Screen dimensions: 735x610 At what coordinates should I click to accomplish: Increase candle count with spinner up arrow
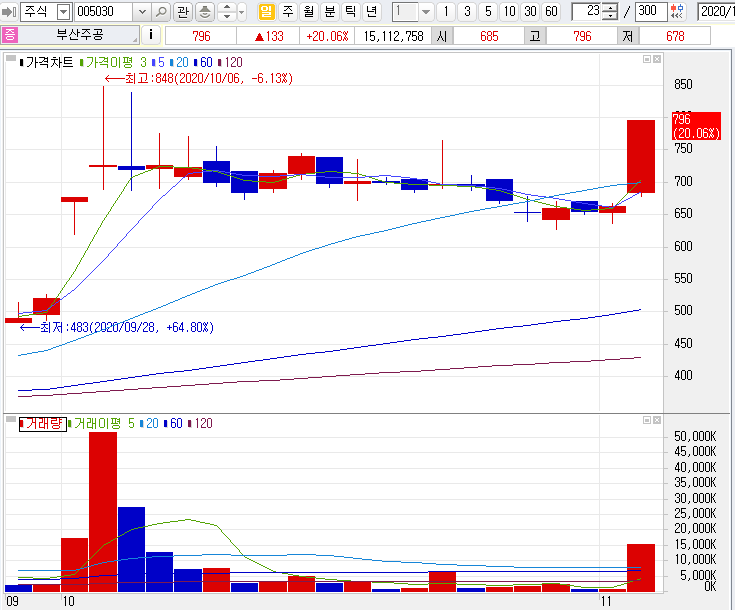click(x=609, y=8)
